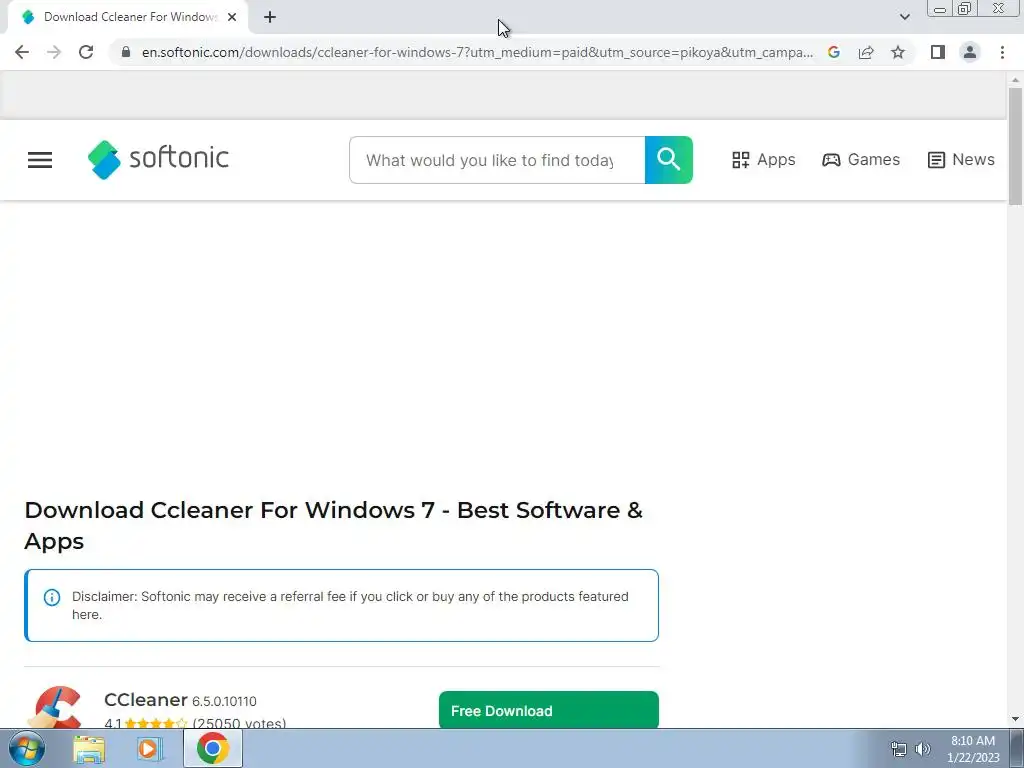1024x768 pixels.
Task: Open the Softonic hamburger menu
Action: (x=40, y=160)
